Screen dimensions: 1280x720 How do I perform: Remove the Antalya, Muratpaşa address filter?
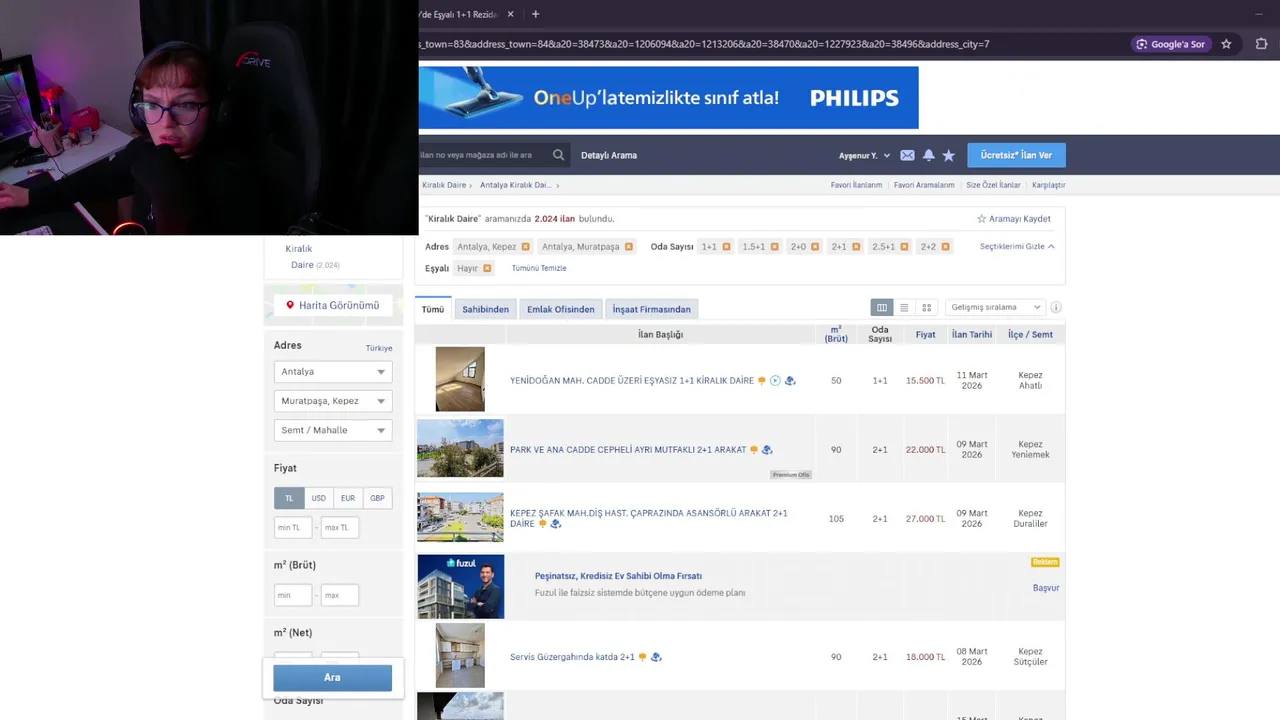click(628, 247)
